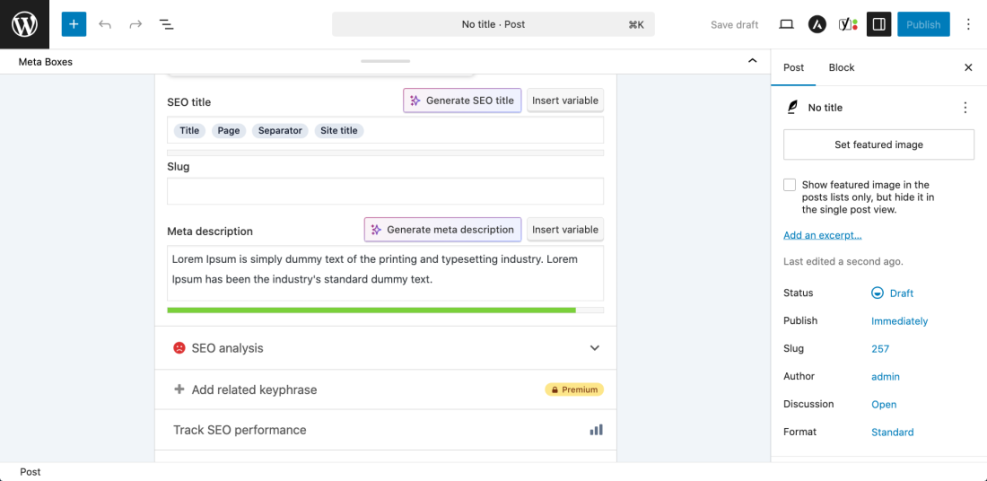Edit the slug value 257
This screenshot has height=481, width=987.
point(880,349)
